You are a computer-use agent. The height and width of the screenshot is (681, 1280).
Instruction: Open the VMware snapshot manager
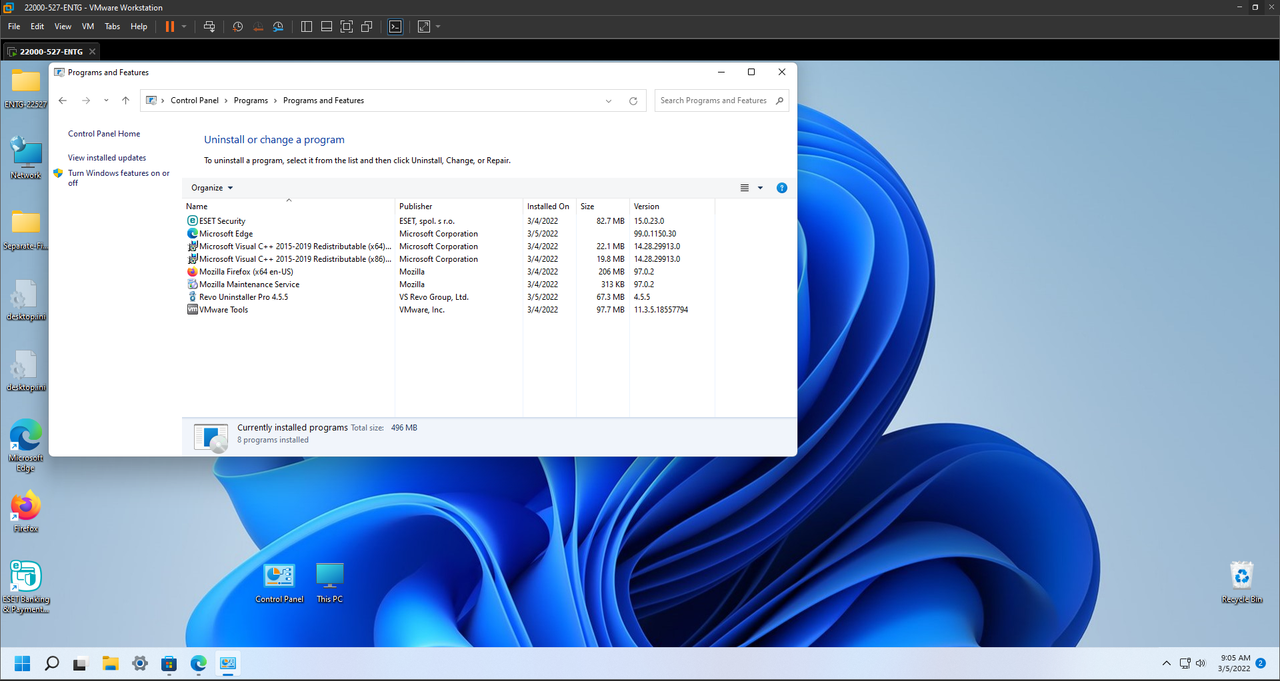click(x=278, y=26)
